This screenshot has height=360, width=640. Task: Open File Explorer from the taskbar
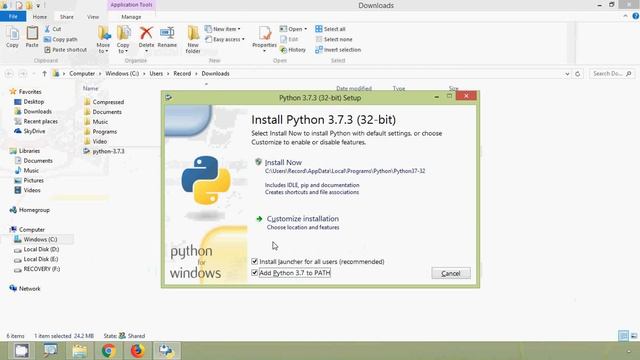click(x=80, y=351)
